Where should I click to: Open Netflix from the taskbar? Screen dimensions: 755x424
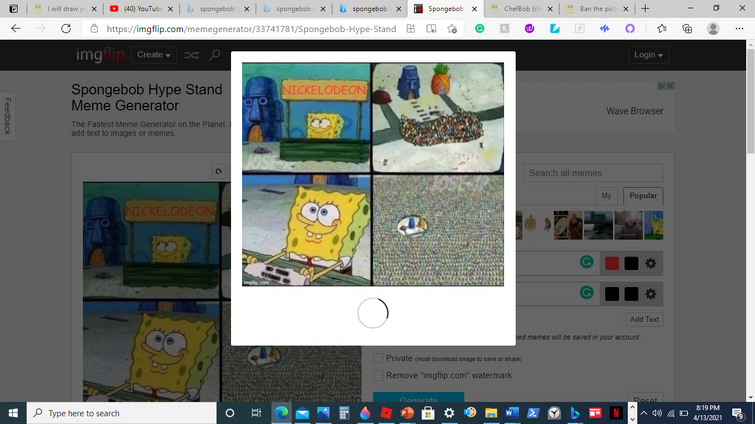click(x=616, y=413)
